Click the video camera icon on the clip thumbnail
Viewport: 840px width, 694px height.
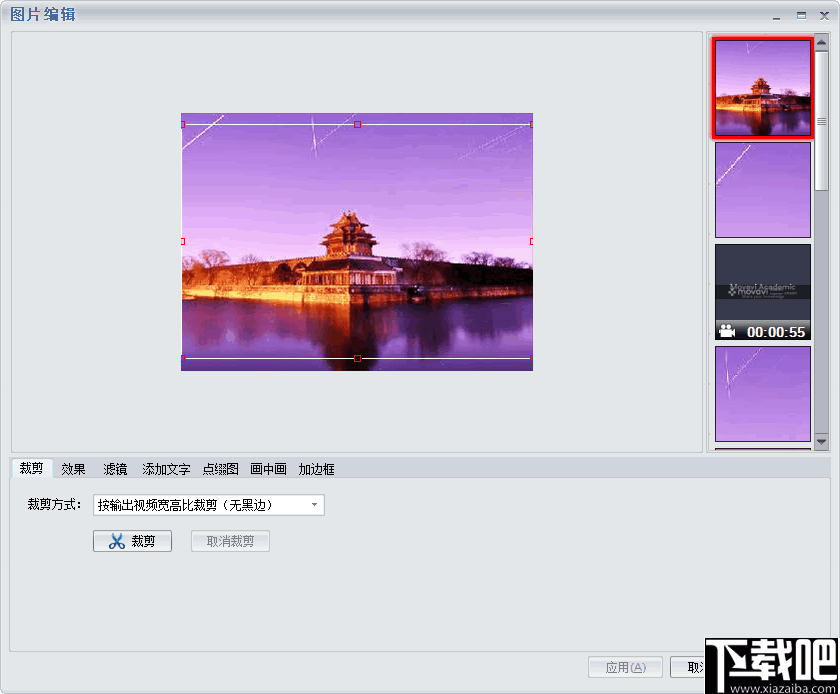click(x=727, y=329)
